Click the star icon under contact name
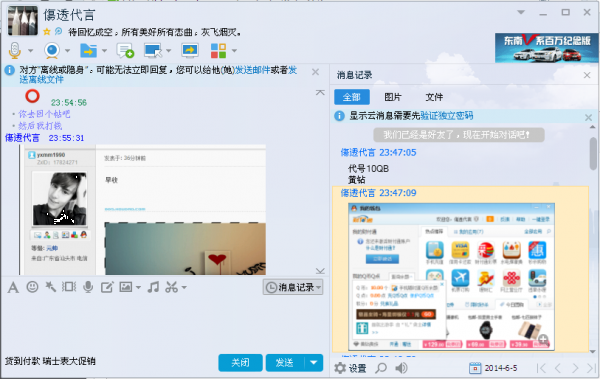 pos(47,32)
